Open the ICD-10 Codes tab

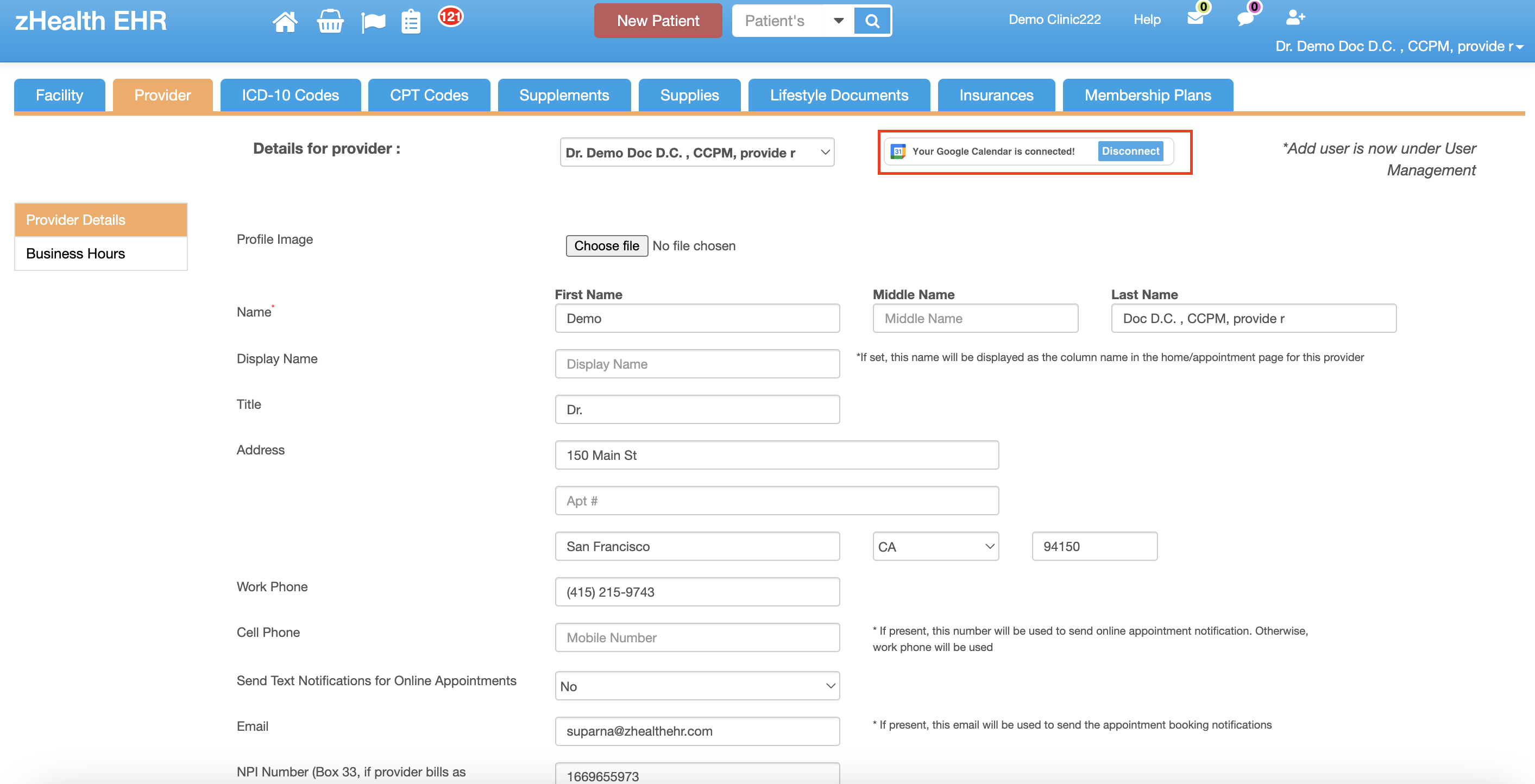tap(290, 96)
